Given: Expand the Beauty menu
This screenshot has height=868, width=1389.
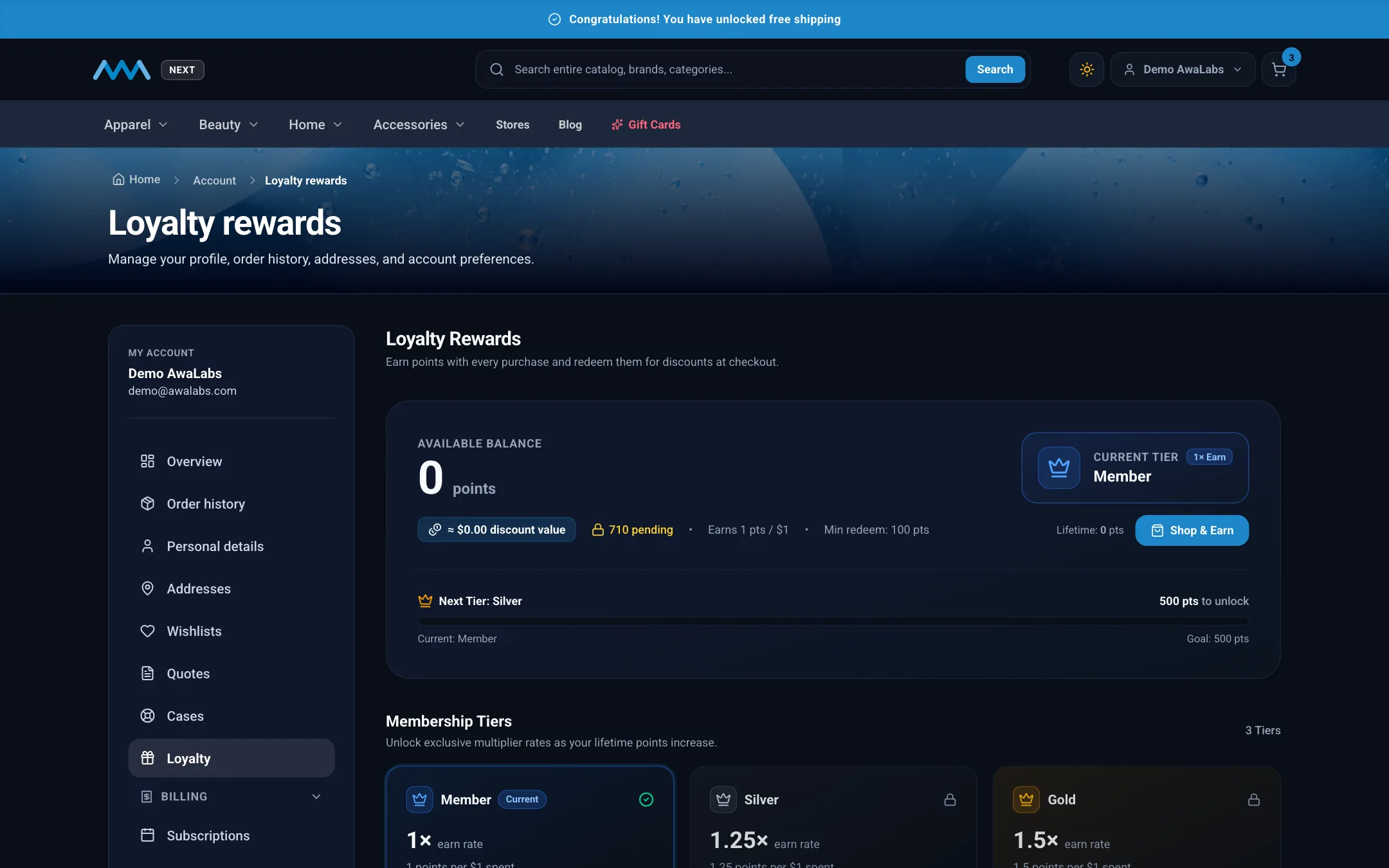Looking at the screenshot, I should 228,125.
